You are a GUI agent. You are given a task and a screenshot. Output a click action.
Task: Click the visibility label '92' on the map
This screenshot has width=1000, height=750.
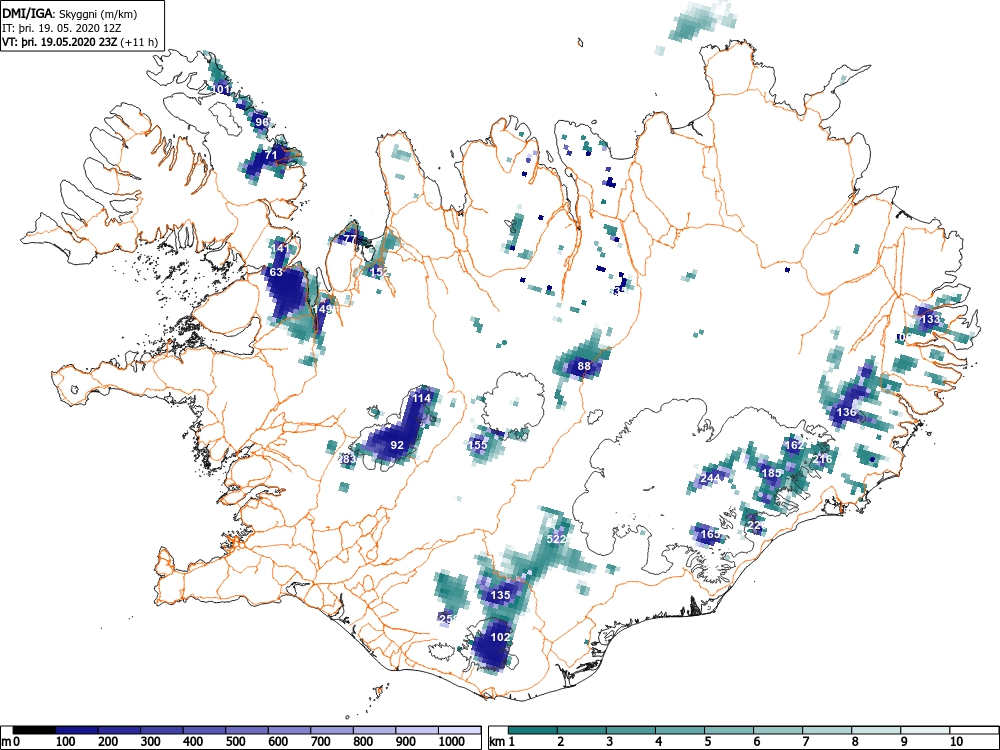click(397, 445)
